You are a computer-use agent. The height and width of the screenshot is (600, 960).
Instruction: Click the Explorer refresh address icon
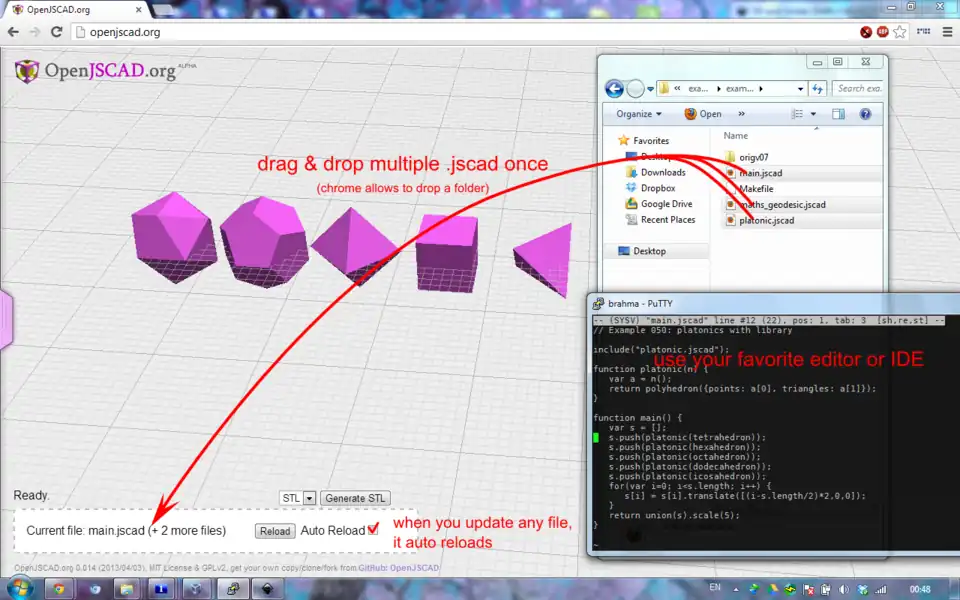(818, 88)
